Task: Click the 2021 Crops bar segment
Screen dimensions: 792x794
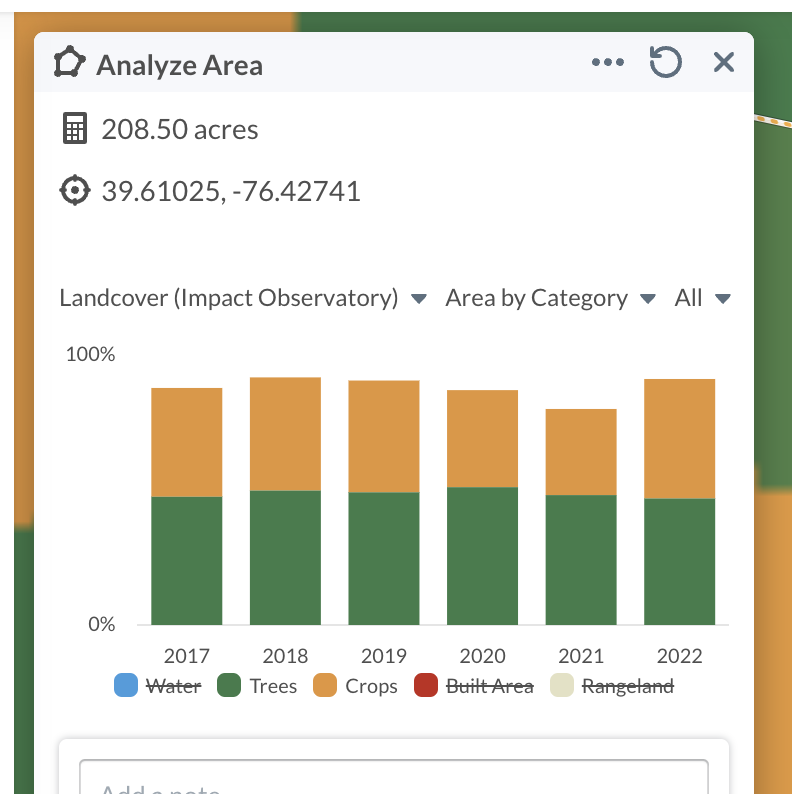Action: coord(581,452)
